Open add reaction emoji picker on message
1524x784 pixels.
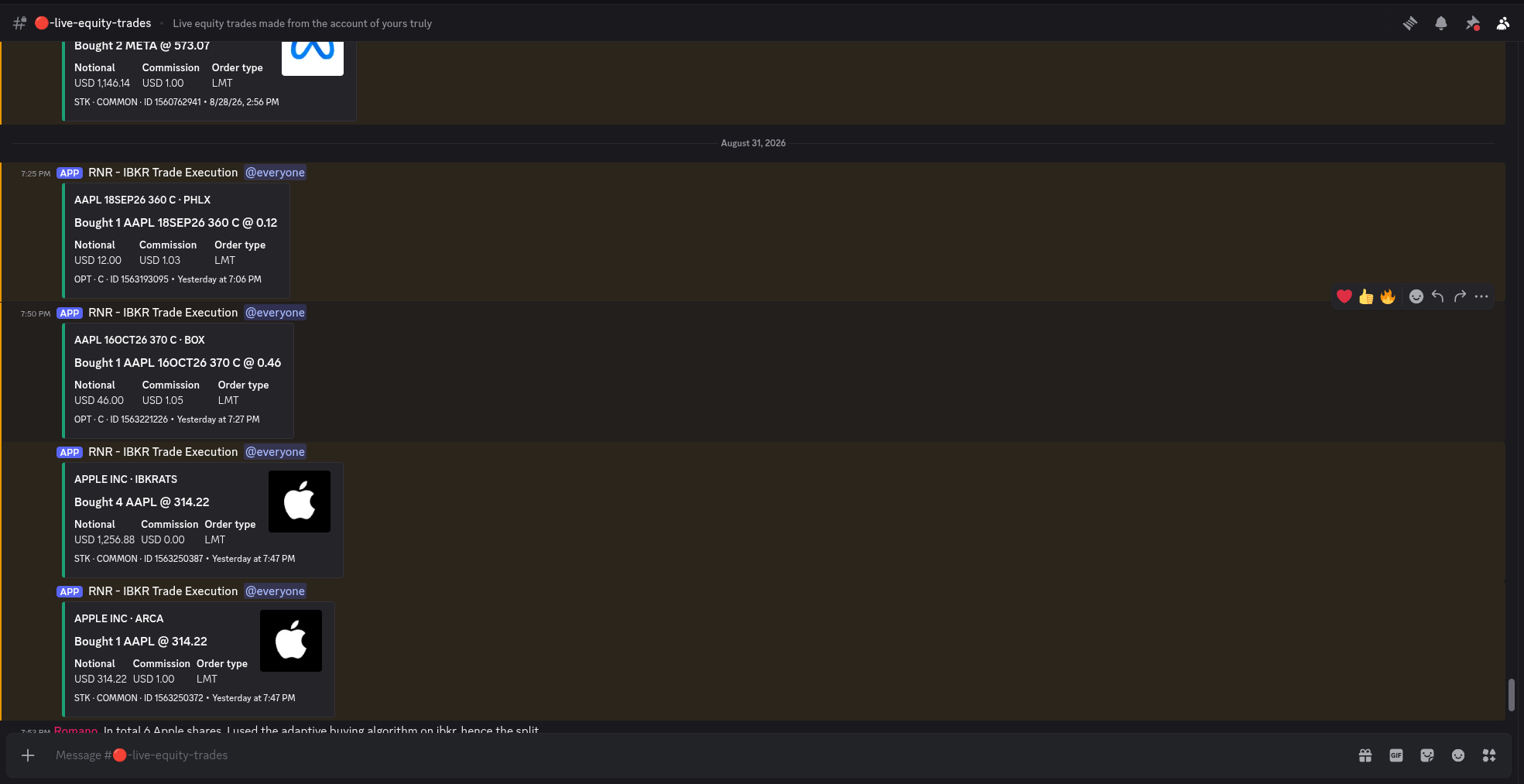1416,296
